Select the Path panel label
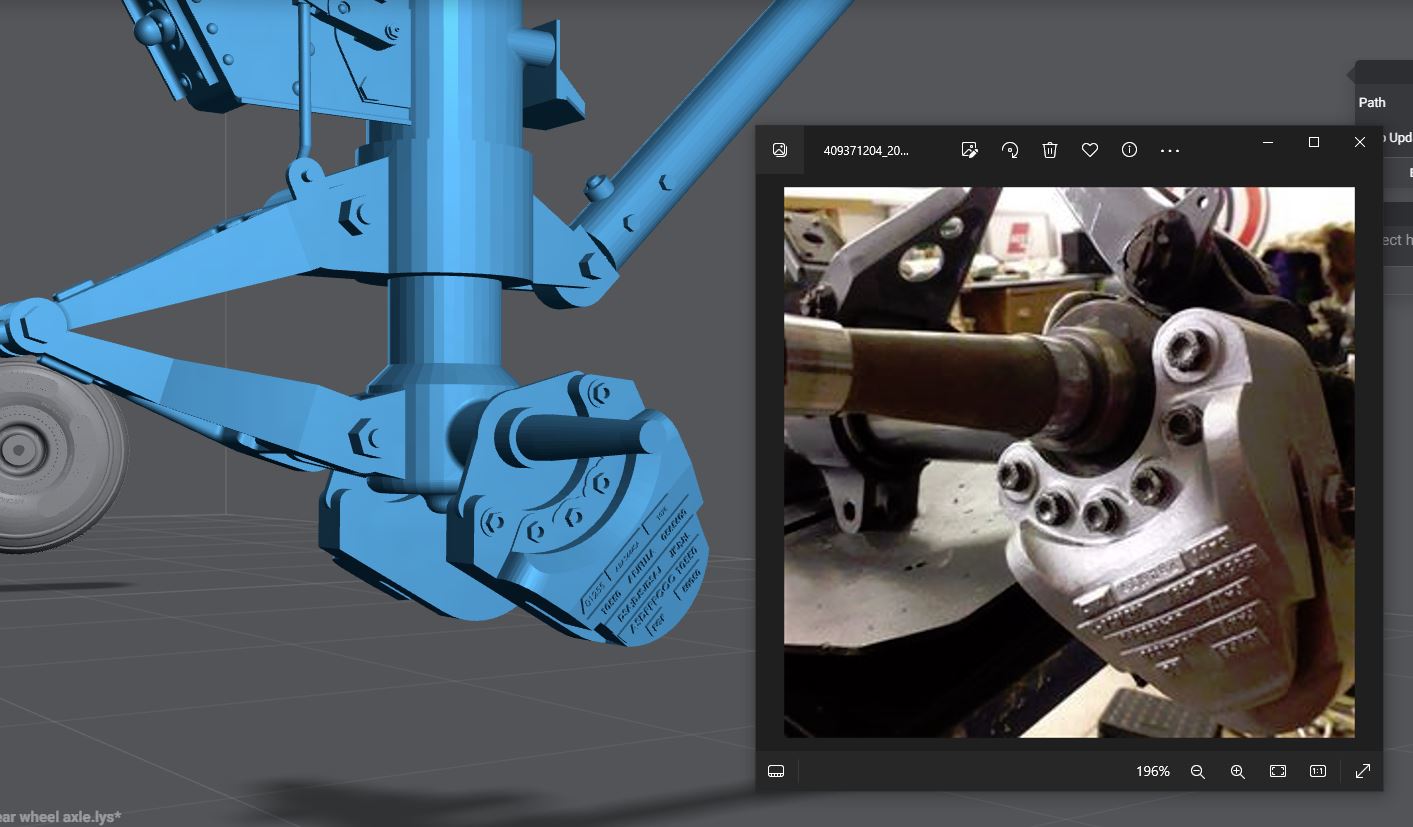The image size is (1413, 827). tap(1372, 102)
